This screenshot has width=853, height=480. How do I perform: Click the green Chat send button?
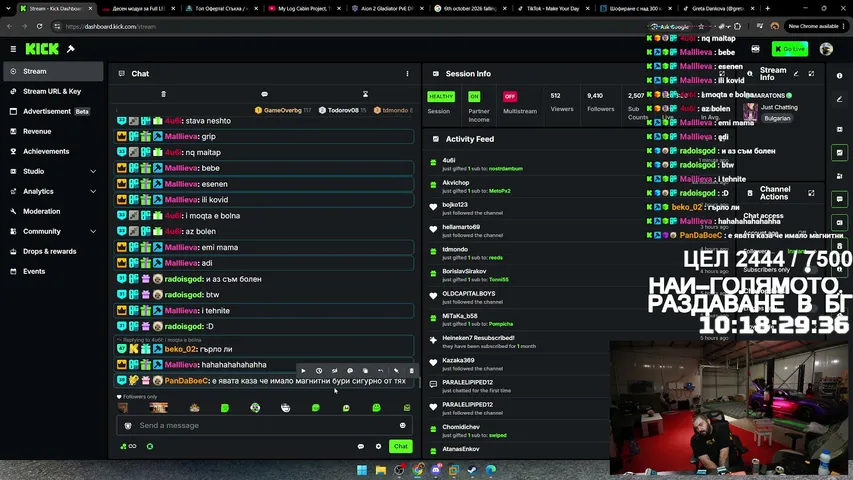[x=400, y=446]
